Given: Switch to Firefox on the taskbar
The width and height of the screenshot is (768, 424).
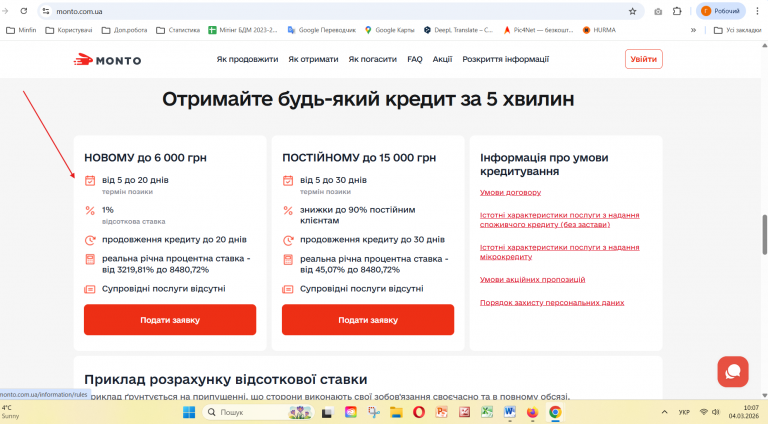Looking at the screenshot, I should 532,412.
